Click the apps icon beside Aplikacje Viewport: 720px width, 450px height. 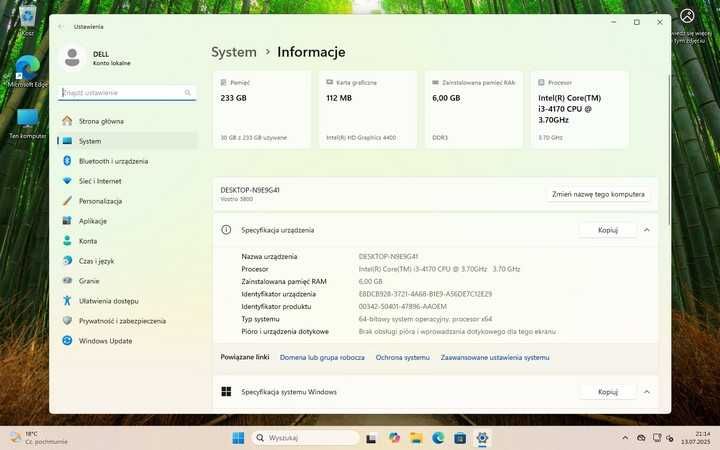click(x=67, y=220)
